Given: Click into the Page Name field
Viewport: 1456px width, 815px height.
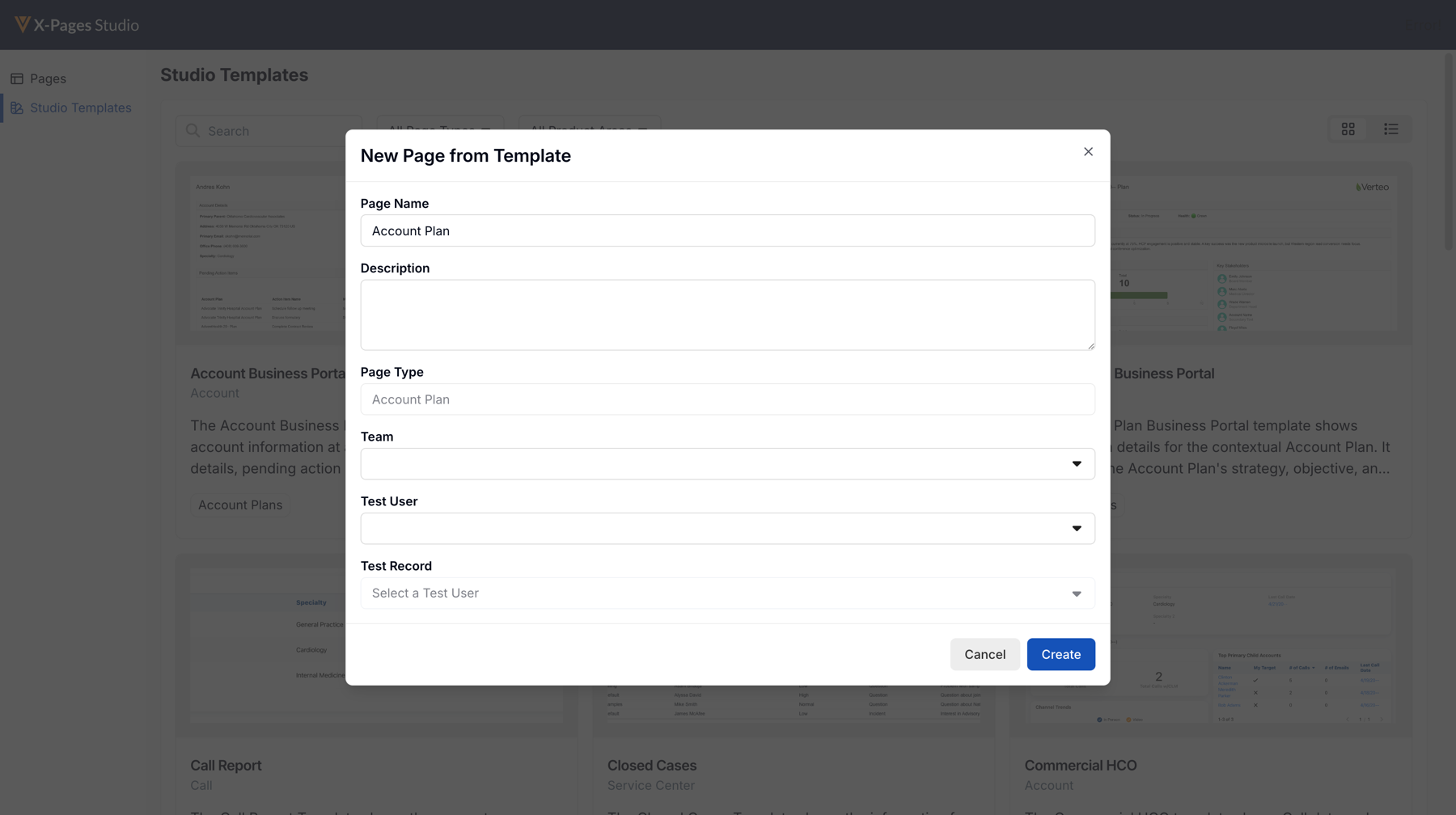Looking at the screenshot, I should click(x=727, y=231).
